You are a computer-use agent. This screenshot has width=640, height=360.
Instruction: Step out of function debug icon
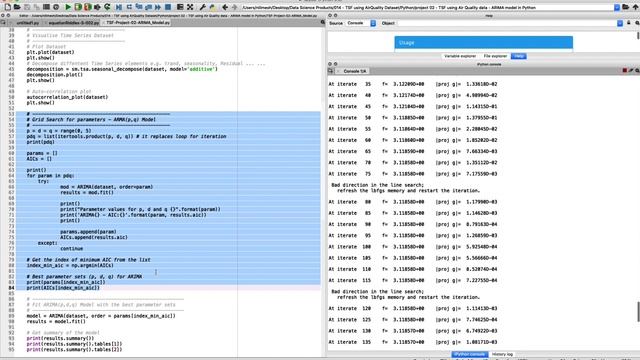149,7
